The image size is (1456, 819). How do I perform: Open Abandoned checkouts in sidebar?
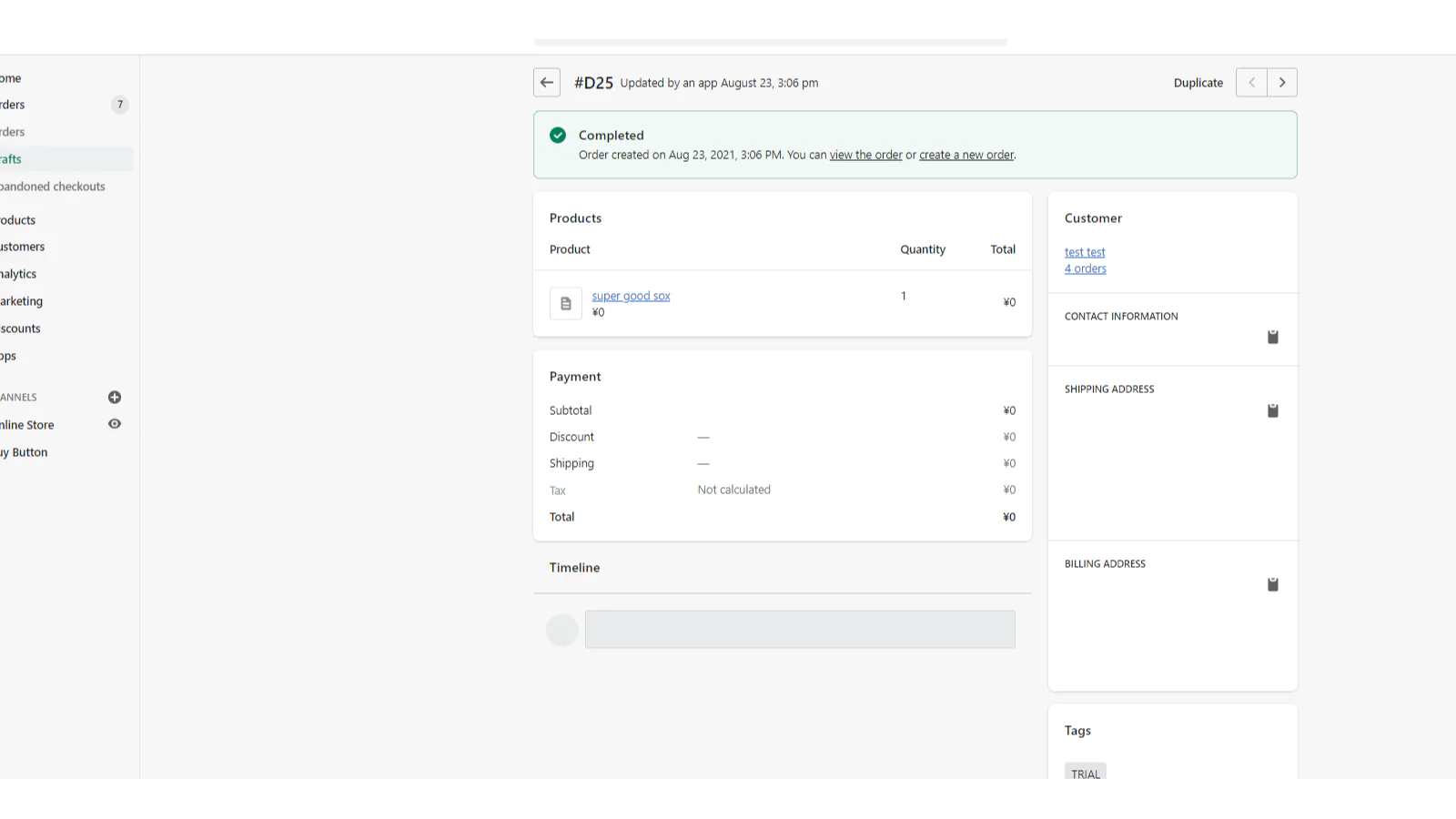(53, 187)
